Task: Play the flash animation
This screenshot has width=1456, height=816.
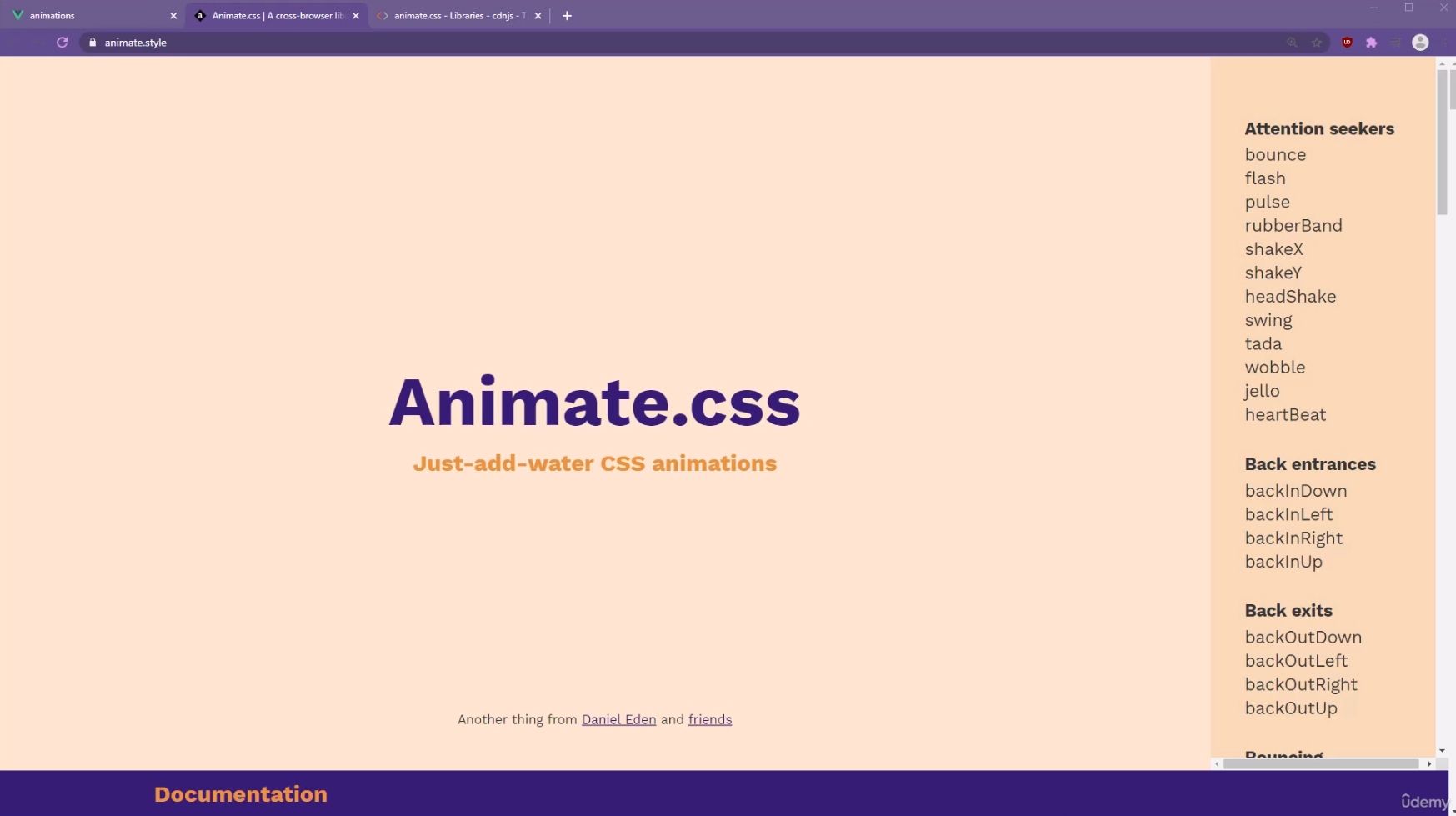Action: tap(1265, 178)
